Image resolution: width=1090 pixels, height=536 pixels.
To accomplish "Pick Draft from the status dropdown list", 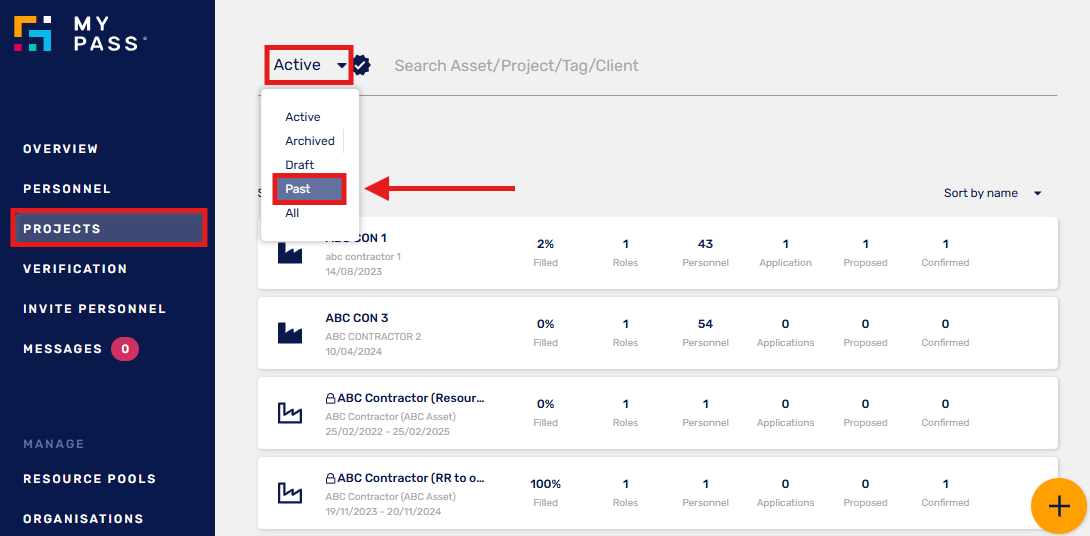I will [x=300, y=165].
